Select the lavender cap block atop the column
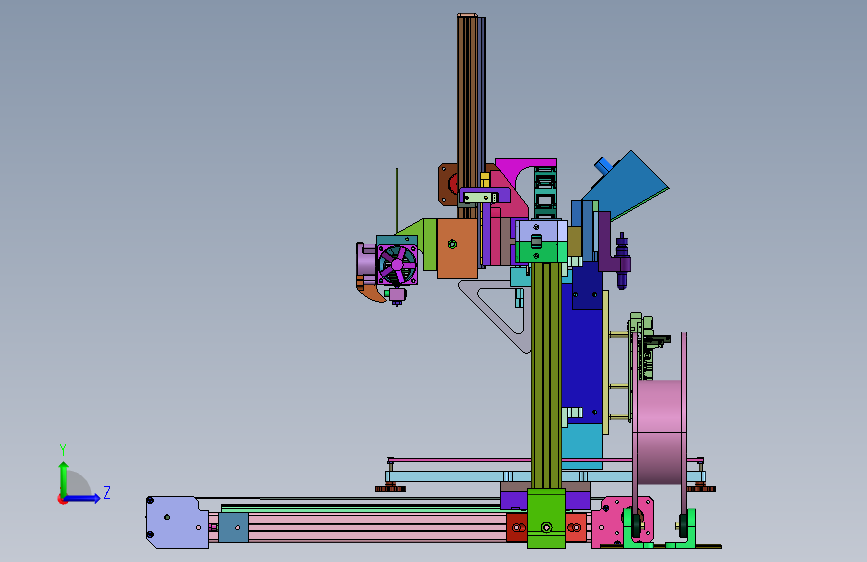The image size is (867, 562). point(541,230)
